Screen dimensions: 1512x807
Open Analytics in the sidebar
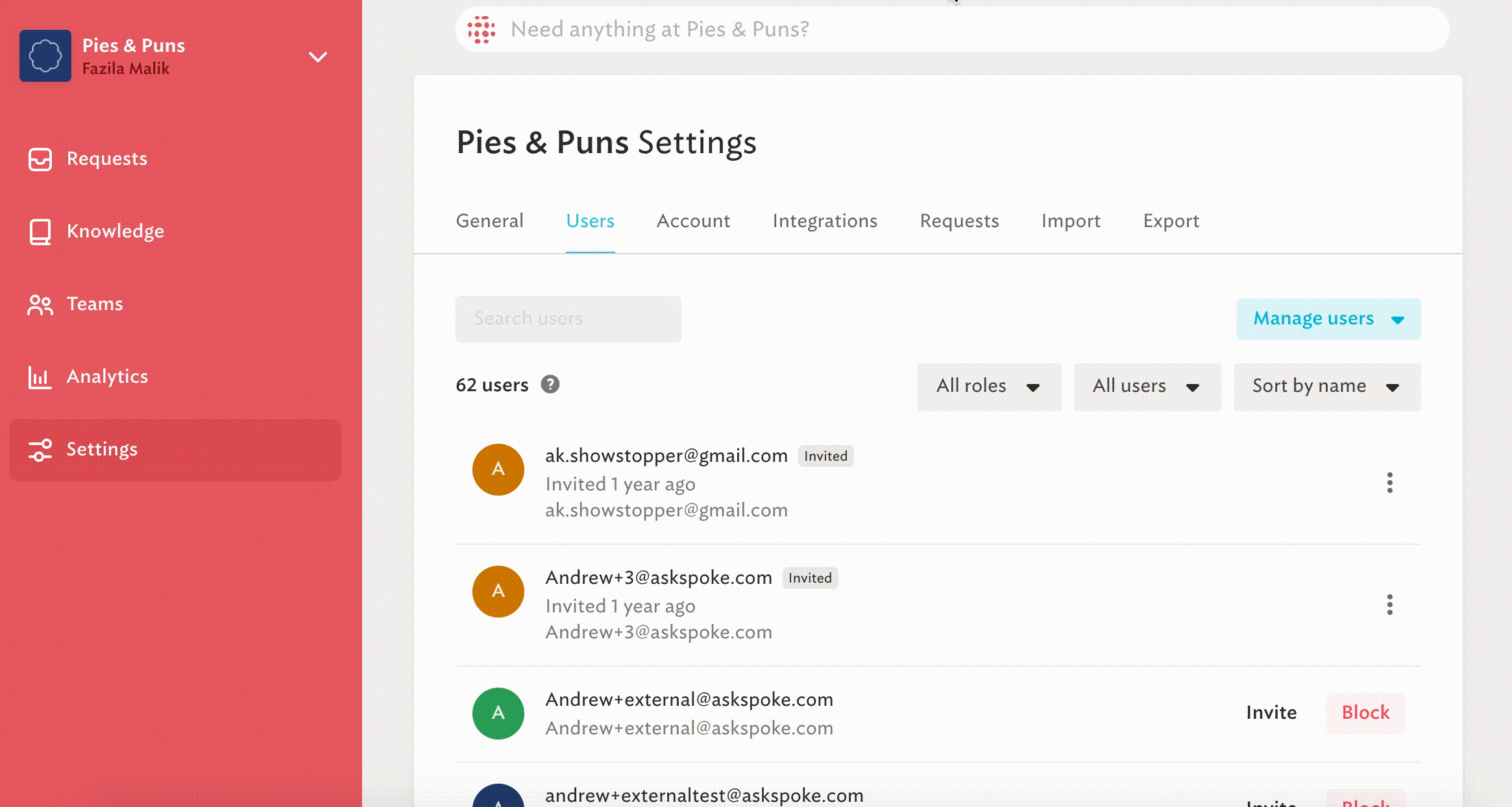click(x=175, y=377)
